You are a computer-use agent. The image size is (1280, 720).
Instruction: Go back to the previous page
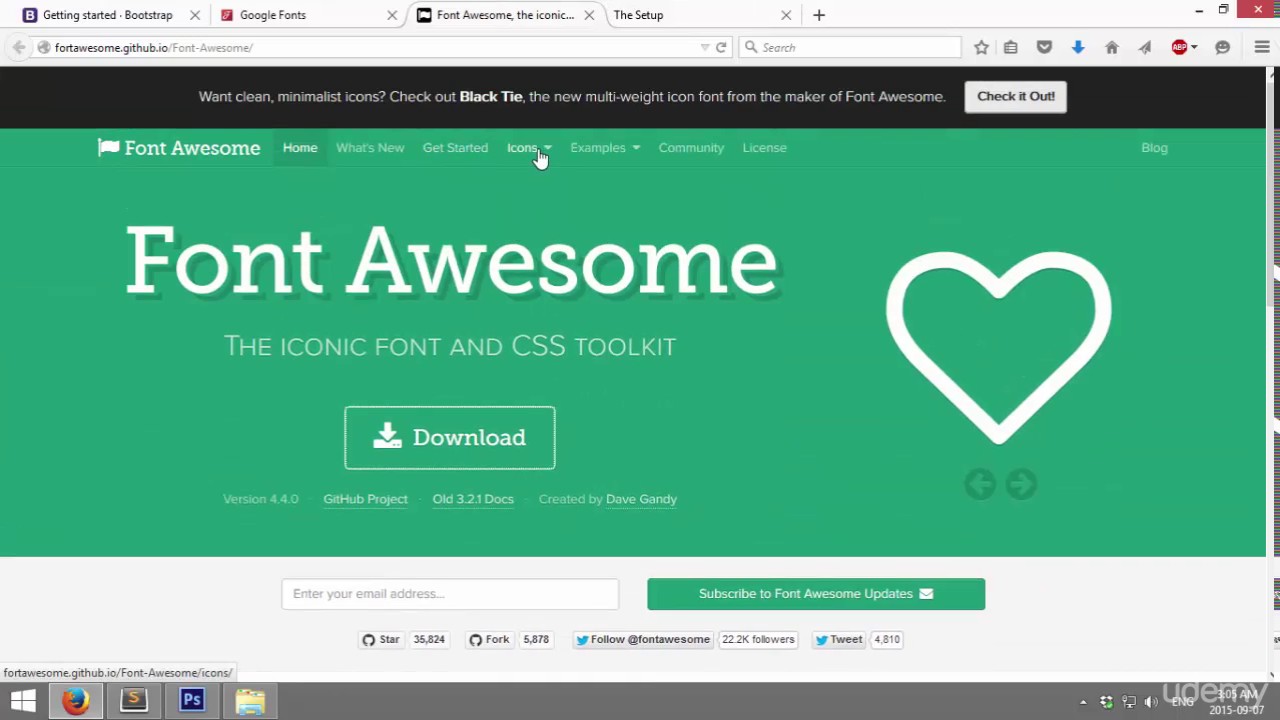pos(19,47)
